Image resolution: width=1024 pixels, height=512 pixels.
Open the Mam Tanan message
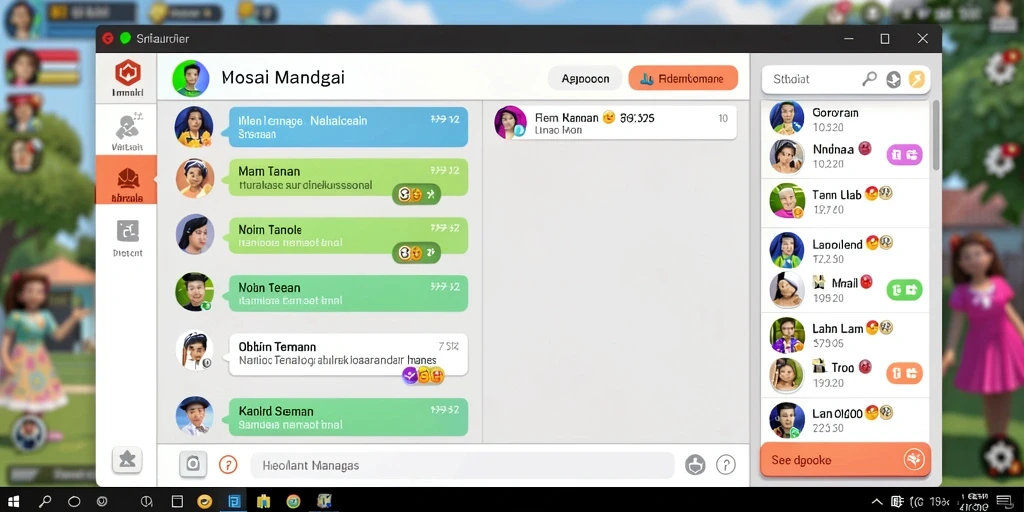pyautogui.click(x=348, y=177)
